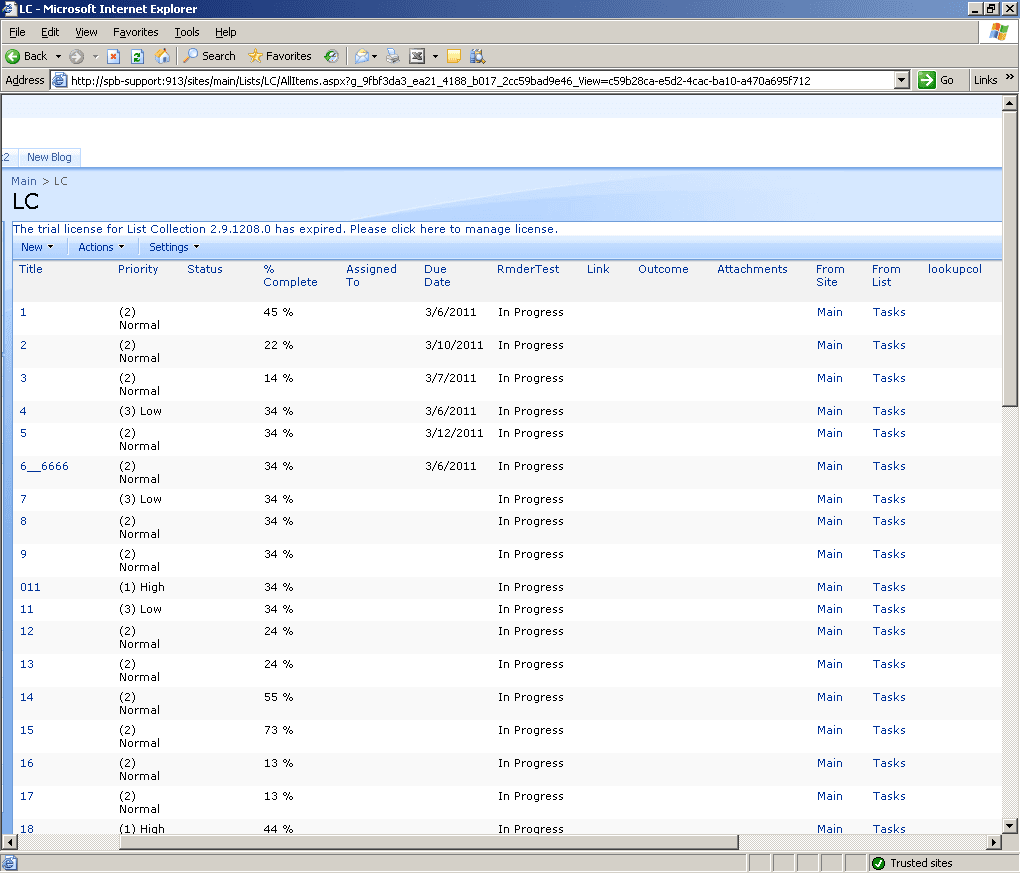
Task: Click the (1) High priority in row 011
Action: [x=142, y=587]
